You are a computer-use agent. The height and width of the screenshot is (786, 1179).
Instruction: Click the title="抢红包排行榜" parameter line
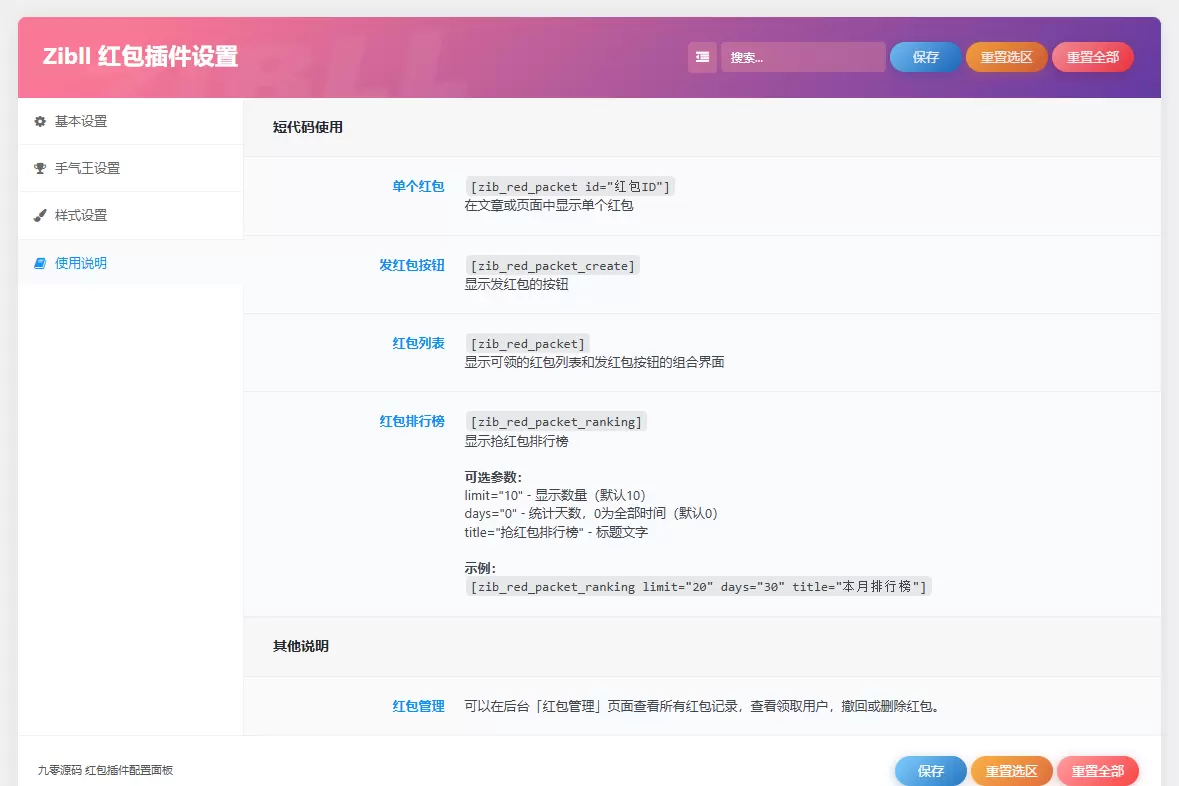556,532
